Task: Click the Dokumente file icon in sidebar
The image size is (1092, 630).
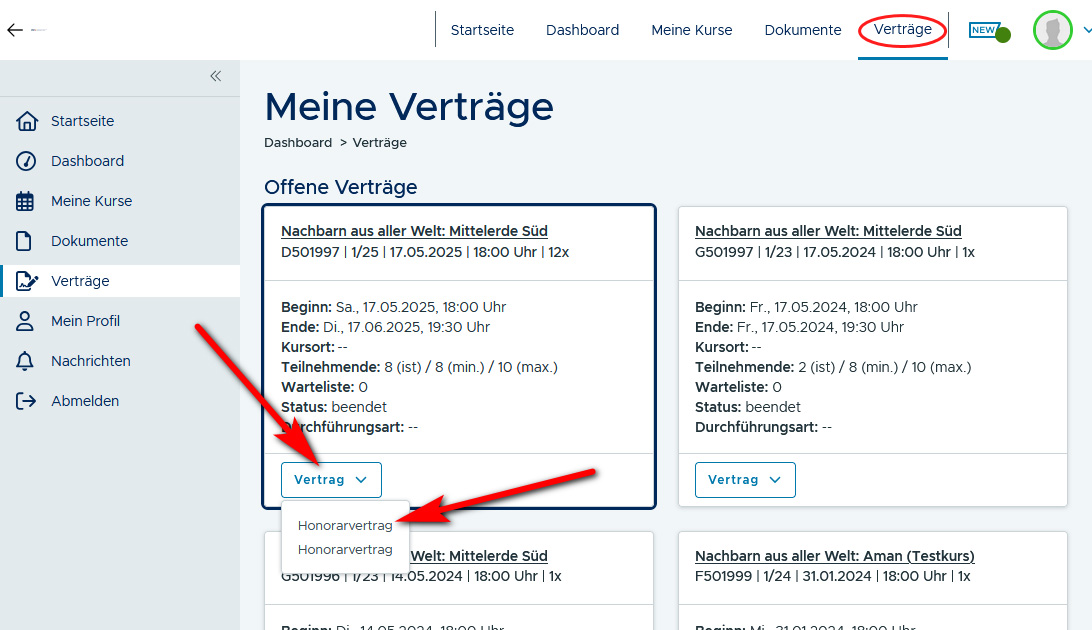Action: point(26,241)
